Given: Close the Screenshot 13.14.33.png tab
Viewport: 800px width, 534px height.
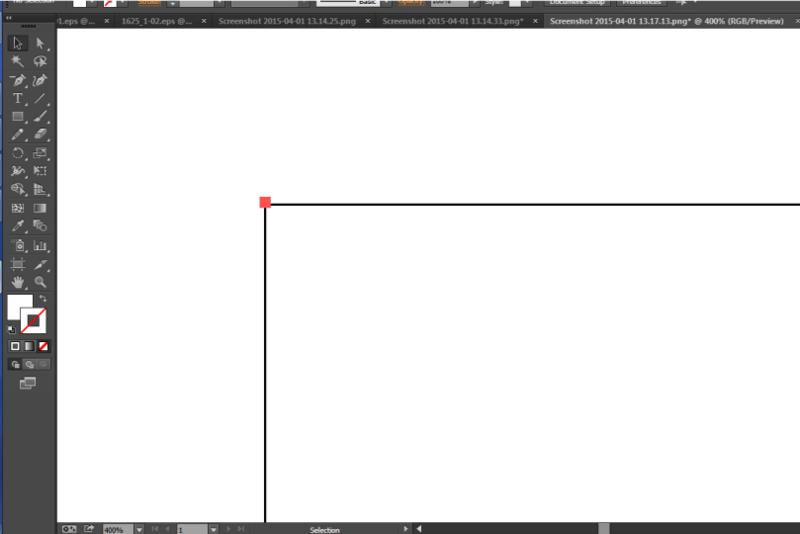Looking at the screenshot, I should (535, 21).
